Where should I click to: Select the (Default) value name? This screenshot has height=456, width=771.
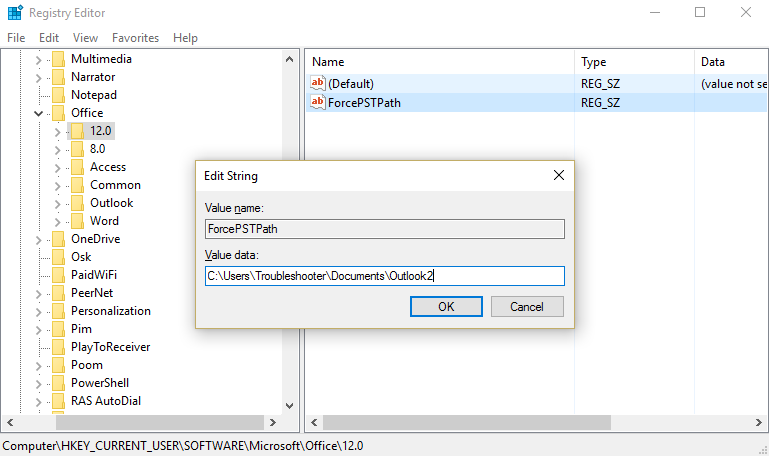point(351,84)
